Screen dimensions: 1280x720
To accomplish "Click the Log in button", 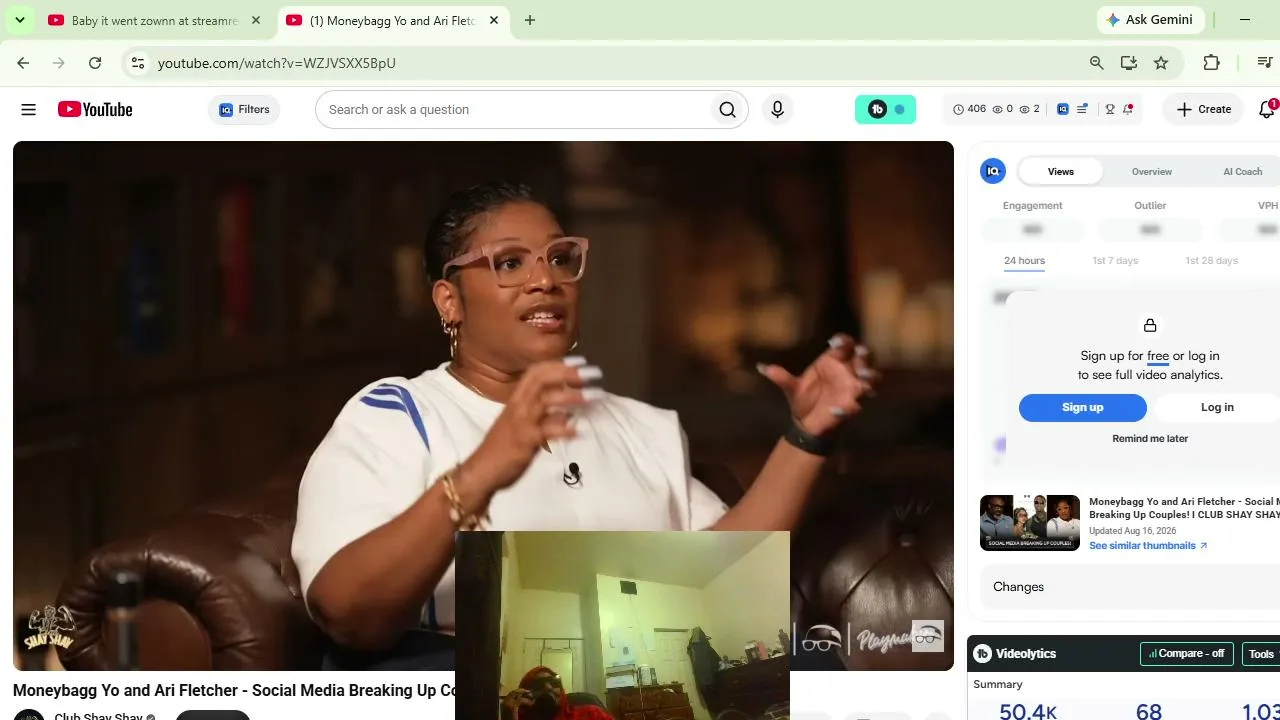I will pyautogui.click(x=1217, y=408).
